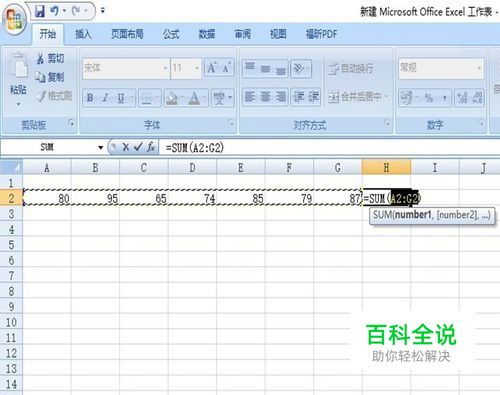Apply comma style format
Screen dimensions: 500x395
[x=444, y=98]
